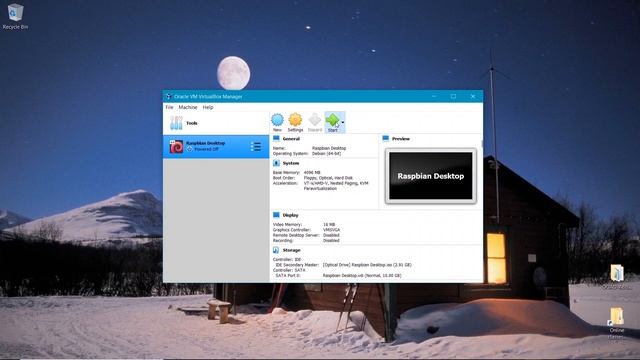Start the VM with the green arrow
This screenshot has width=640, height=360.
tap(333, 120)
